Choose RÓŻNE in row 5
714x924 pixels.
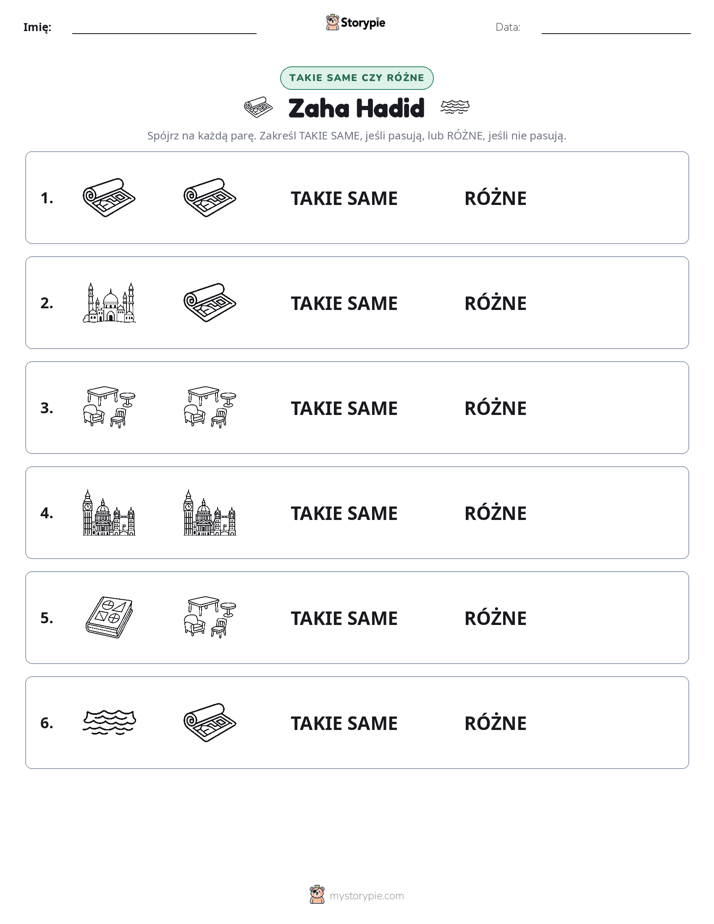[495, 618]
